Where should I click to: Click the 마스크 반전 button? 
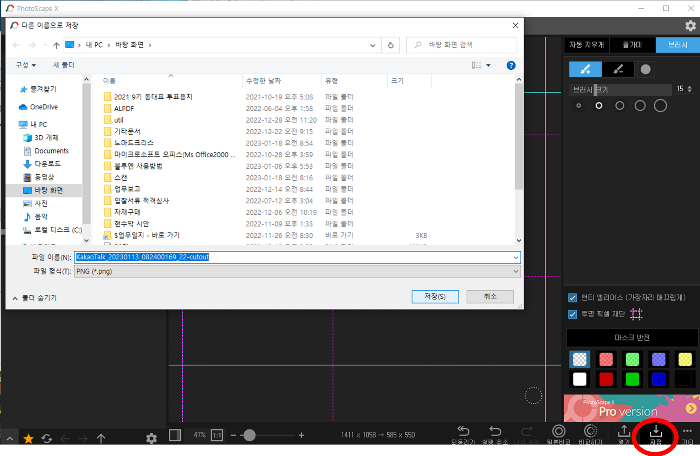[x=632, y=338]
